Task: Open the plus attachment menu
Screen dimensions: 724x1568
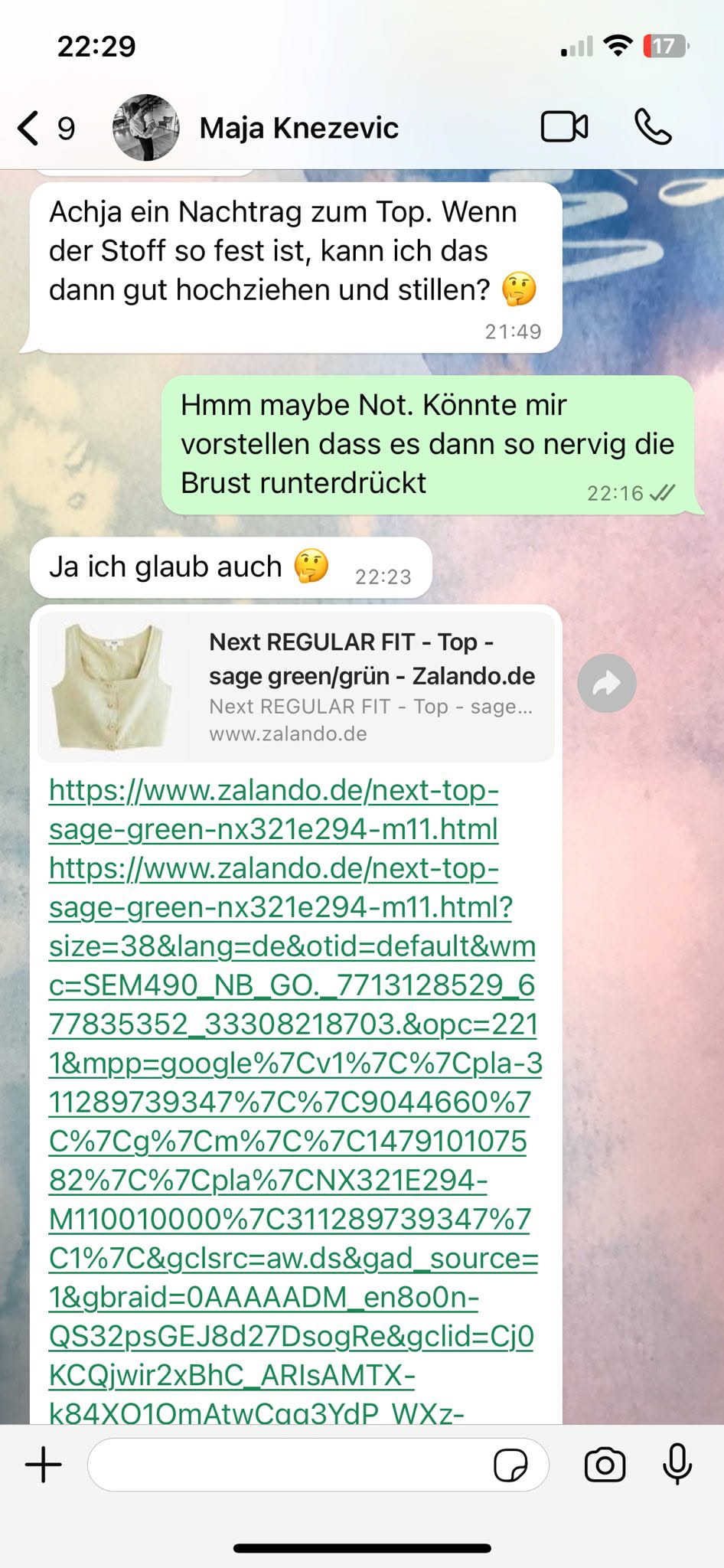Action: [x=44, y=1465]
